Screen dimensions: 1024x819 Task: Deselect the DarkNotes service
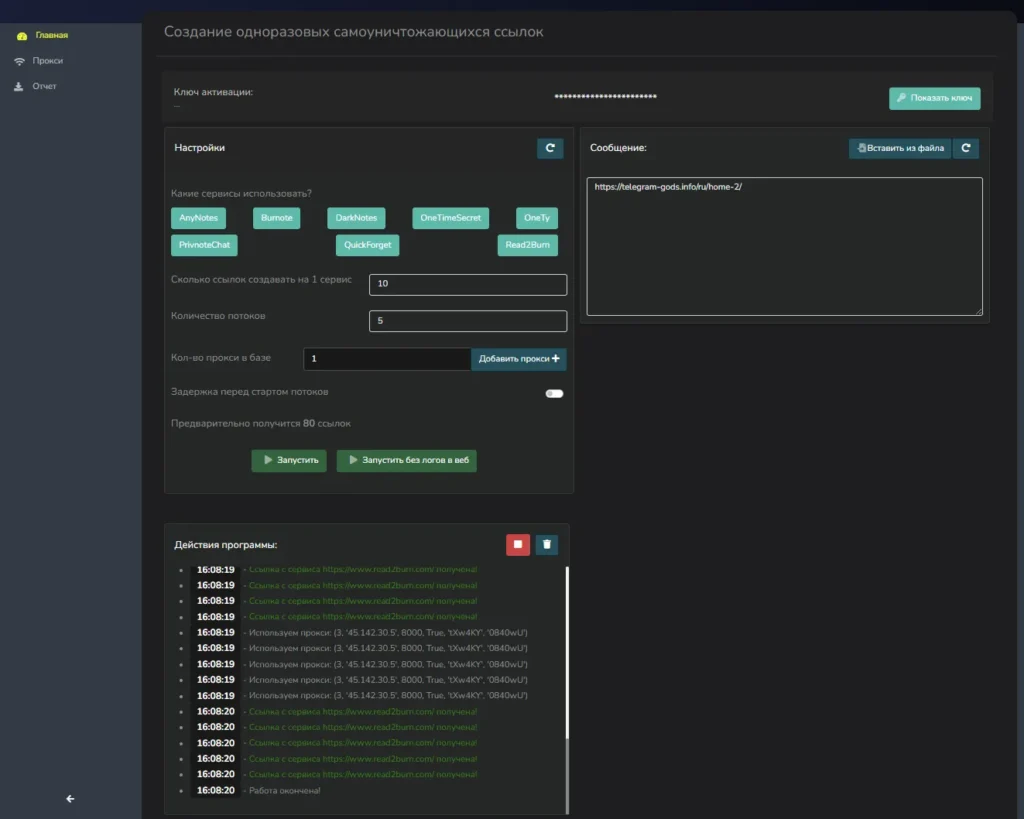point(355,218)
